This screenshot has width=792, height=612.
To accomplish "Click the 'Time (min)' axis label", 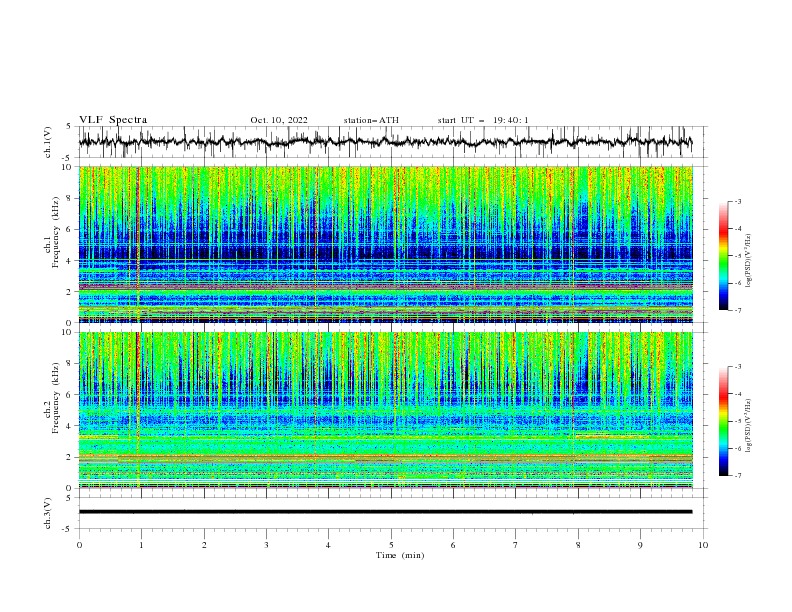I will coord(400,555).
